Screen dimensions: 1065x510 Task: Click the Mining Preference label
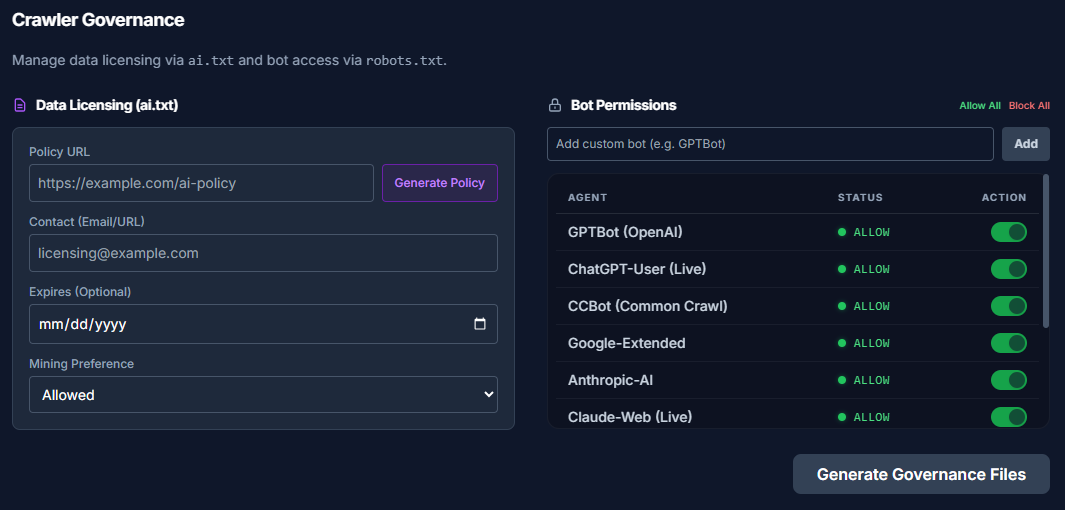click(x=82, y=363)
